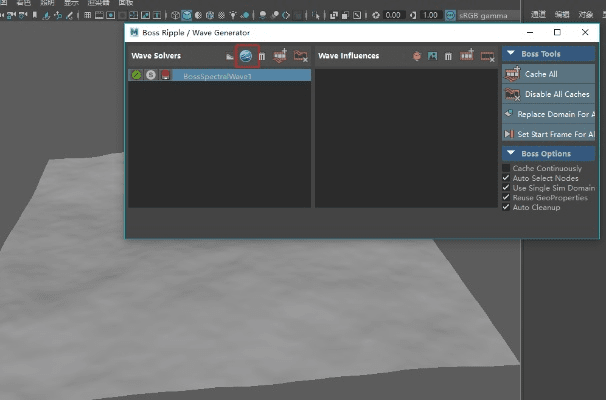This screenshot has width=606, height=400.
Task: Uncheck Auto Select Nodes option
Action: (x=506, y=178)
